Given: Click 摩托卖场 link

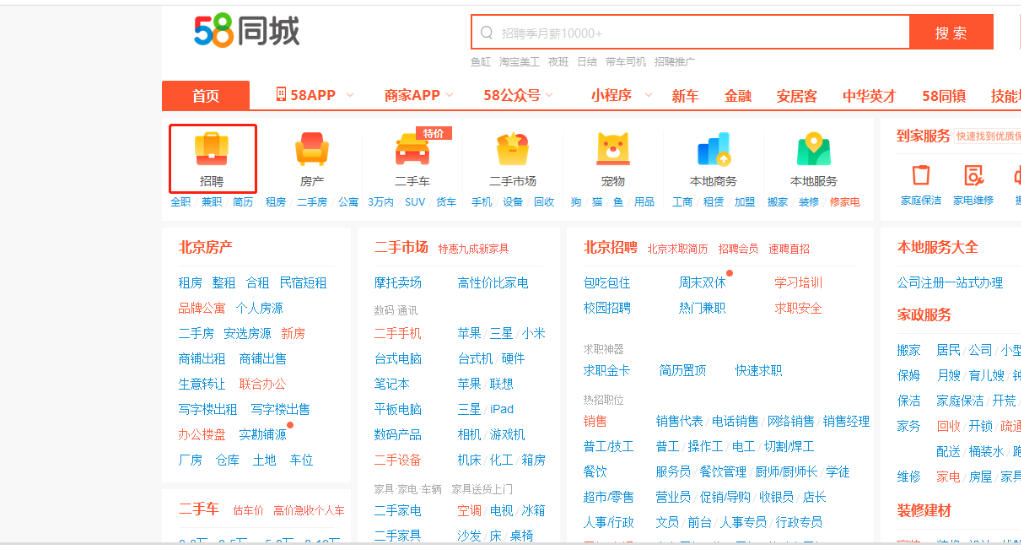Looking at the screenshot, I should 398,283.
